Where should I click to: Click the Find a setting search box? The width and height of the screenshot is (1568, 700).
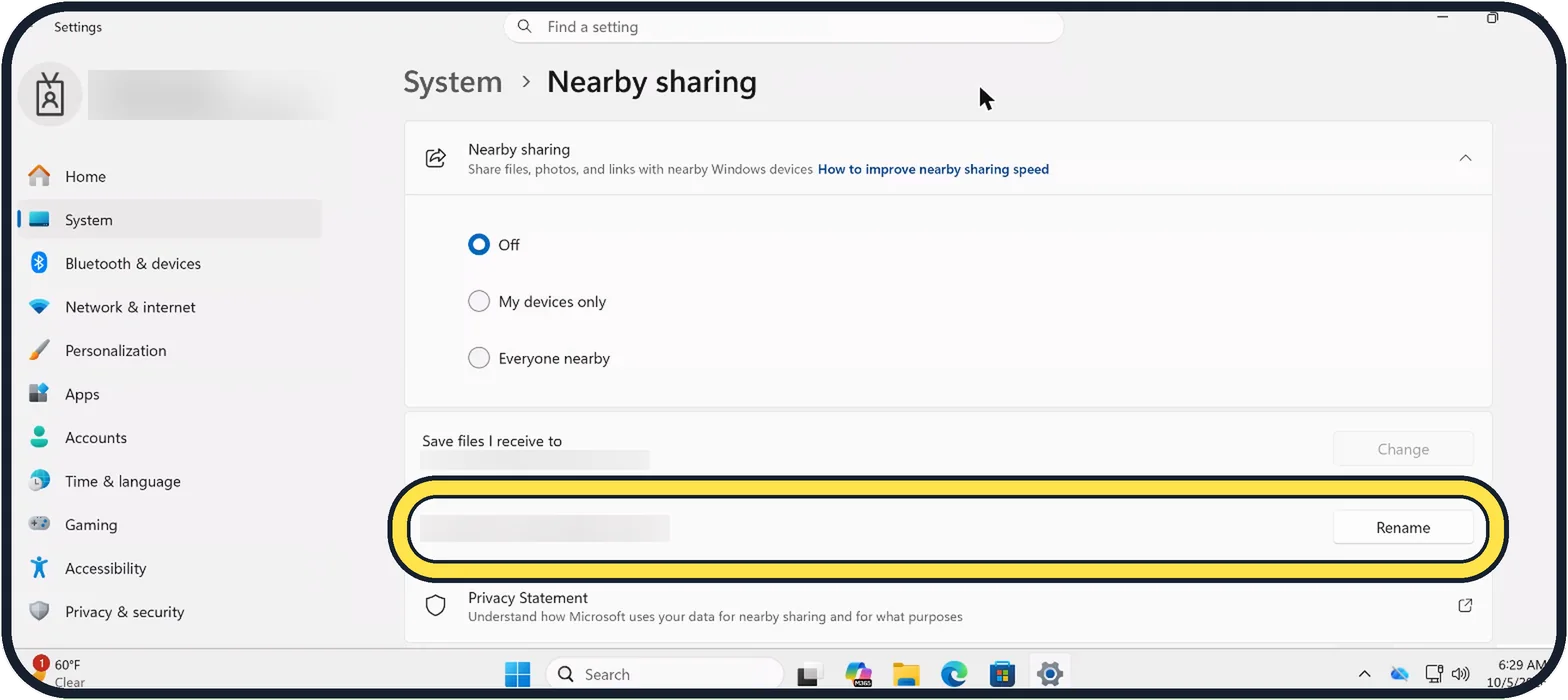[x=783, y=27]
